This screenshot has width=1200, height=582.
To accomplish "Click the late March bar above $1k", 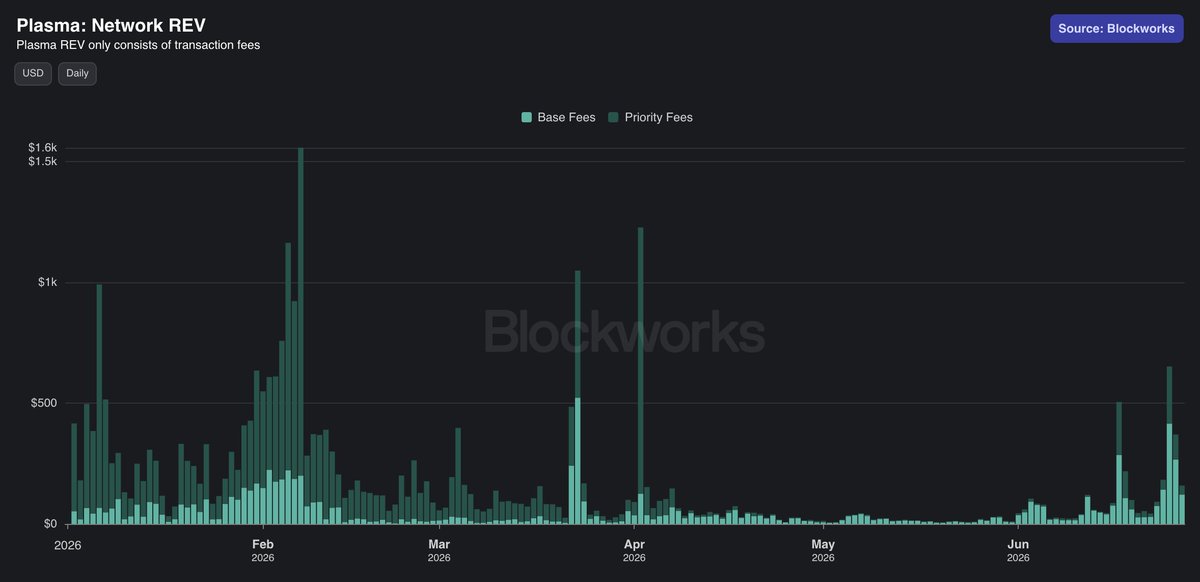I will [578, 397].
